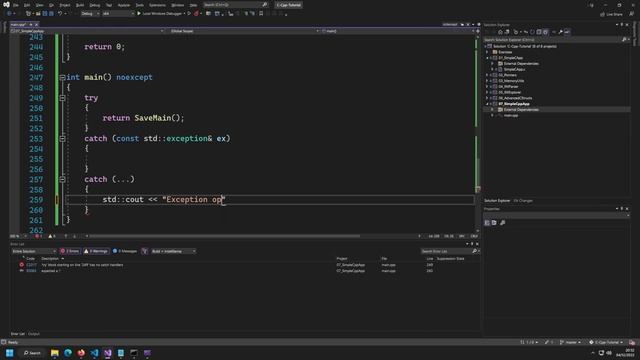Click Alphabetical icon in Properties panel
This screenshot has height=360, width=640.
click(x=494, y=223)
